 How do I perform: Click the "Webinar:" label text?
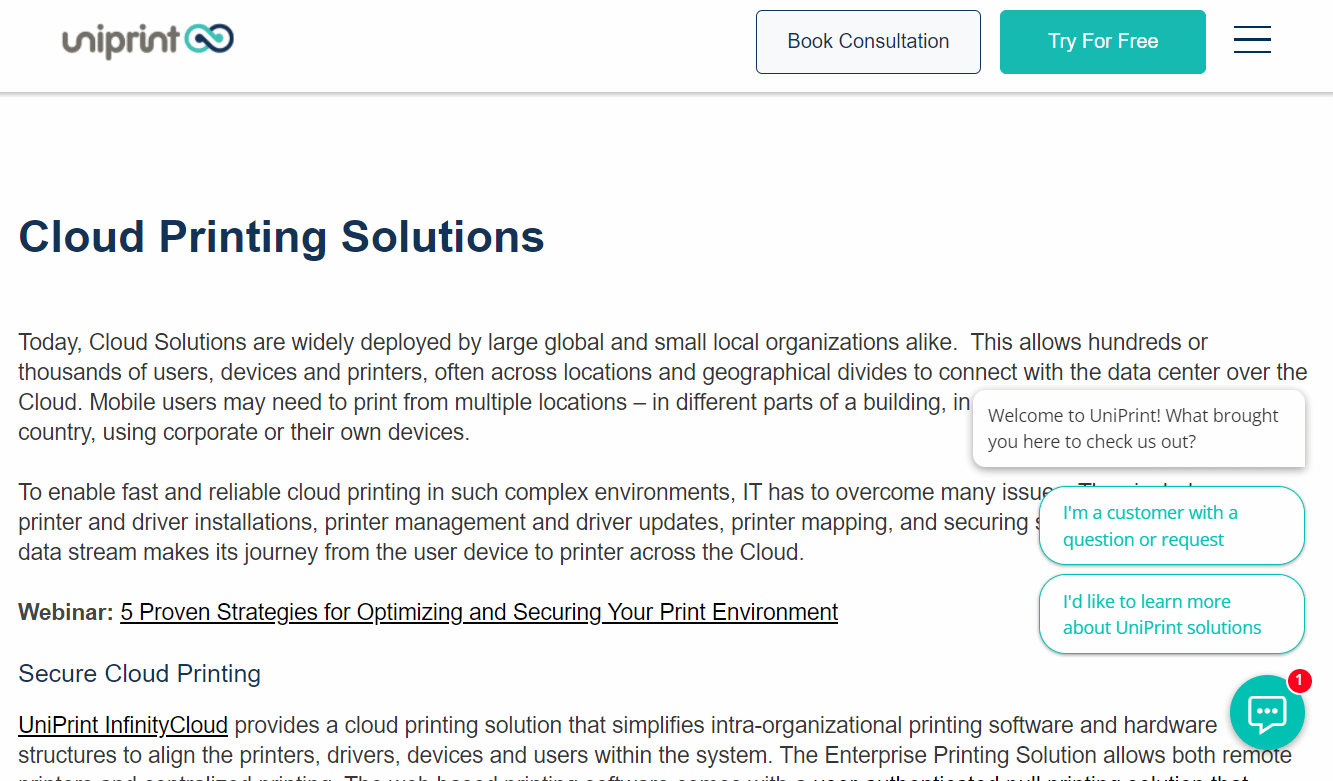tap(66, 612)
